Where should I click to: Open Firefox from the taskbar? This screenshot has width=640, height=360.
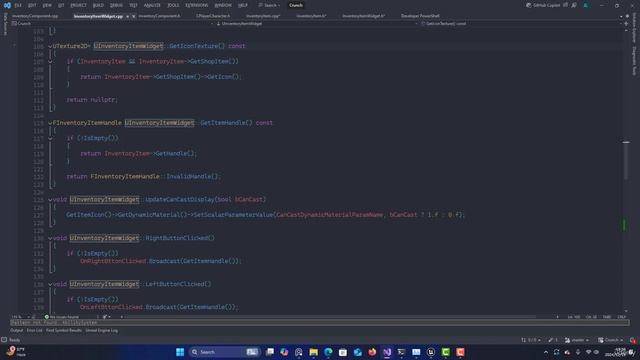[x=372, y=352]
